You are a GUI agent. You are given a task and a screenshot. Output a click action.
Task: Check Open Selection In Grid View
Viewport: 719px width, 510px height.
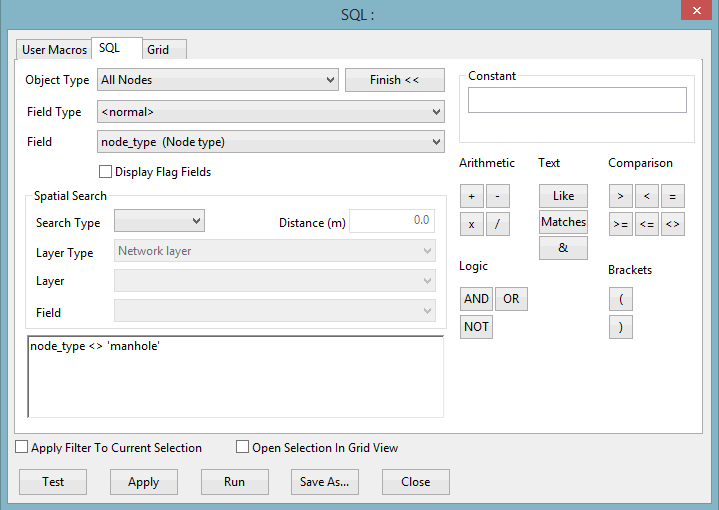[243, 447]
